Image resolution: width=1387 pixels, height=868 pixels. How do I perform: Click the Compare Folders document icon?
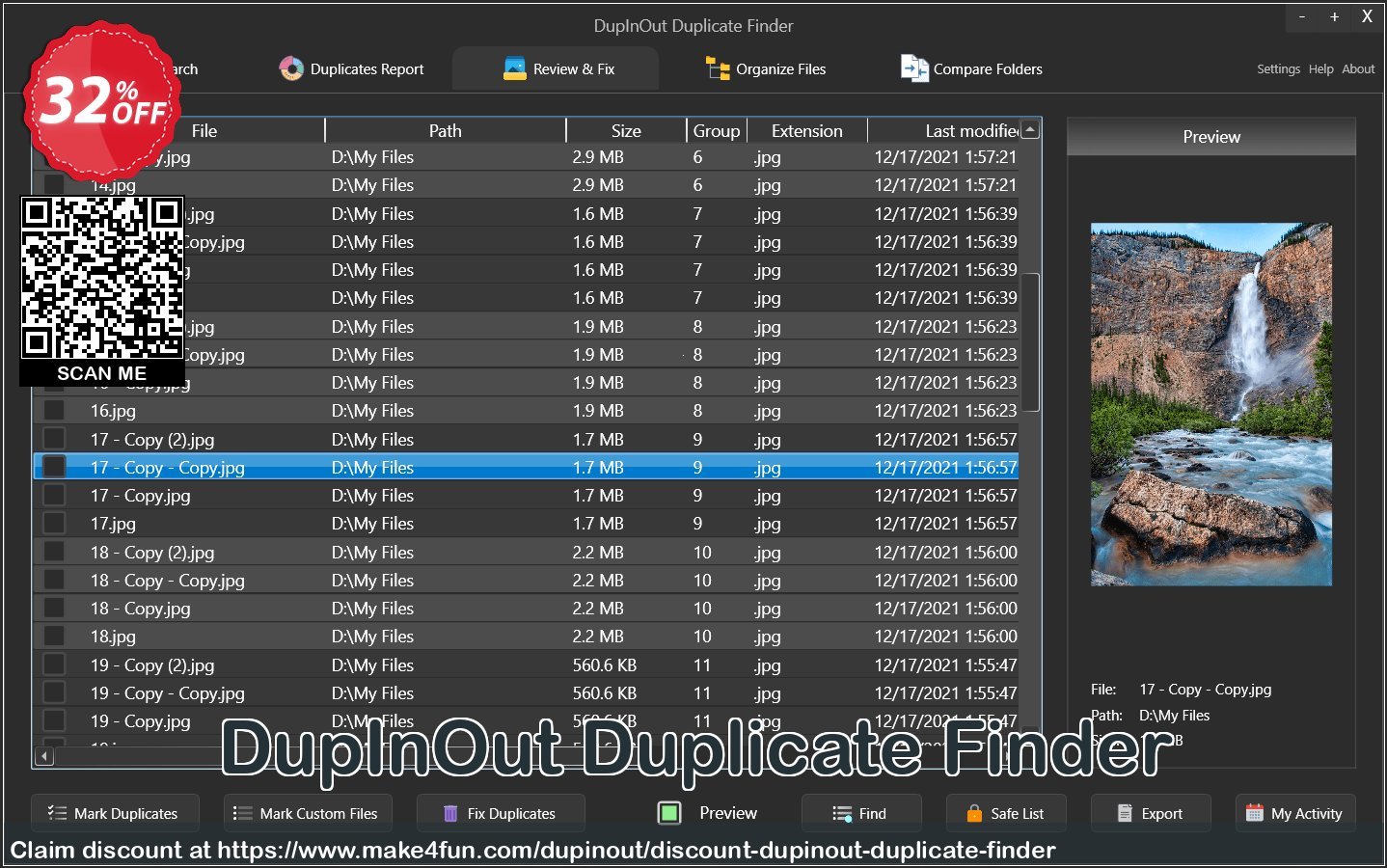[913, 68]
